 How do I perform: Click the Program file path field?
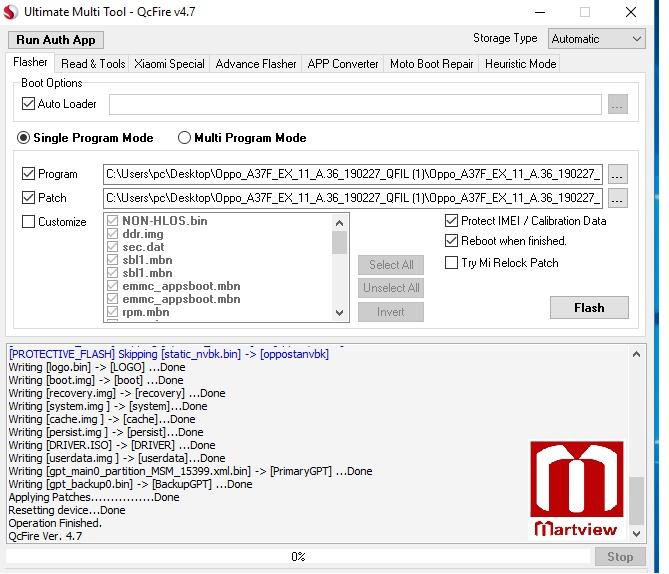click(353, 174)
